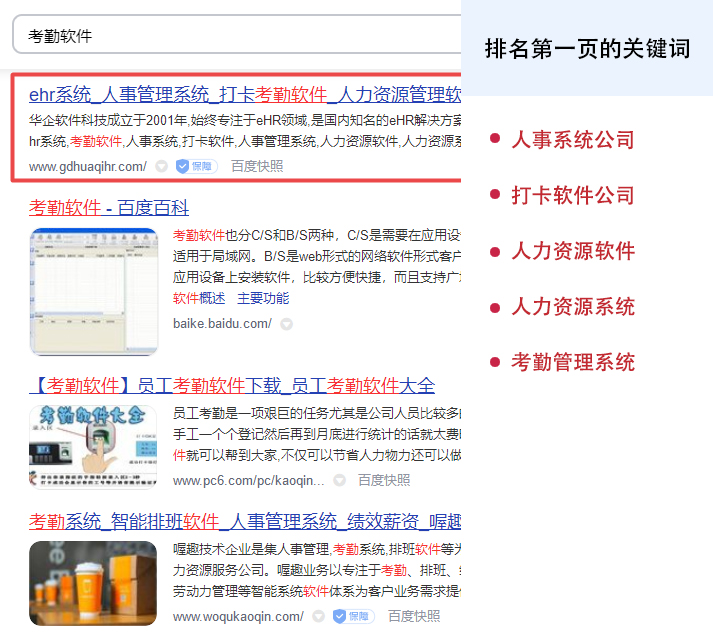Click the 保障 shield badge for woqukaoqin.com
This screenshot has width=713, height=637.
[353, 616]
